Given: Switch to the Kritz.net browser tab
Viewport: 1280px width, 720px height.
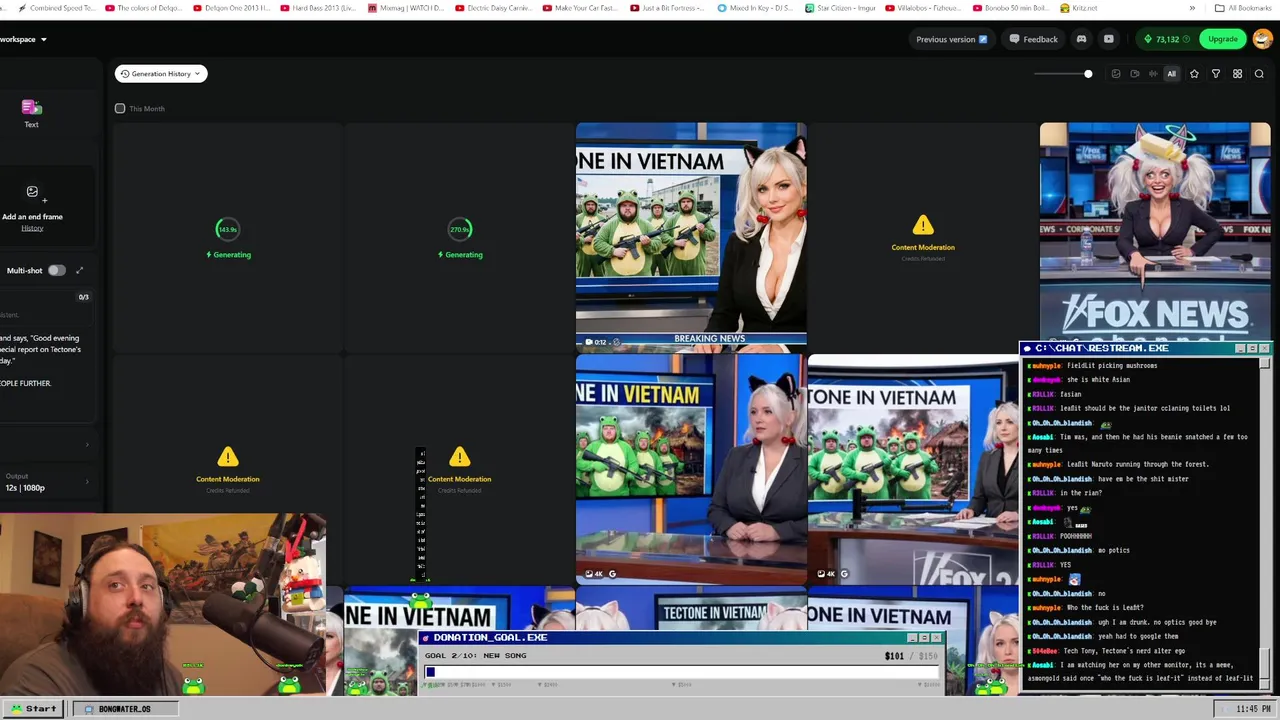Looking at the screenshot, I should tap(1078, 8).
